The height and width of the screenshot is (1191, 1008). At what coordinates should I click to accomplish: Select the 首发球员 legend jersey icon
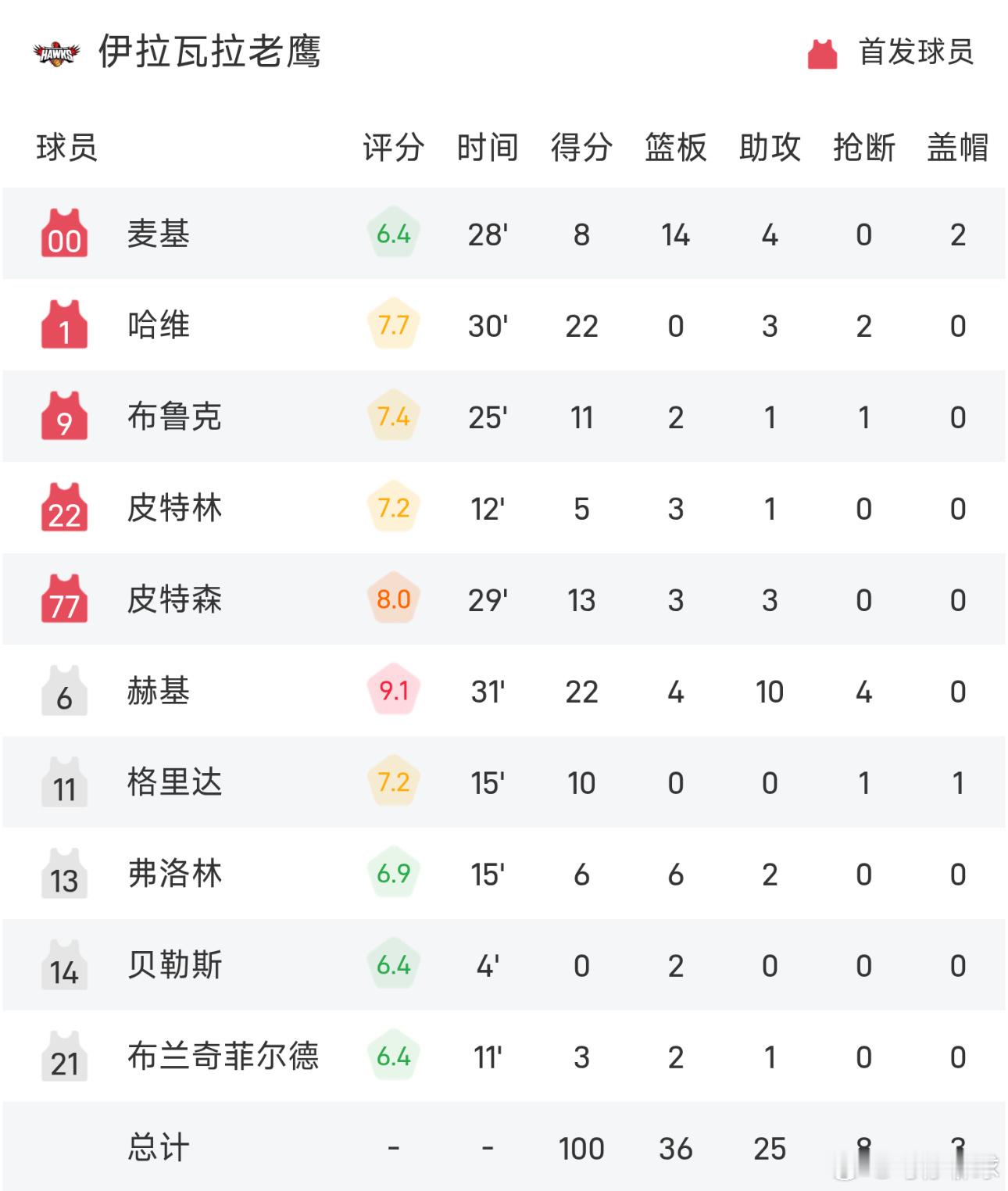point(821,52)
